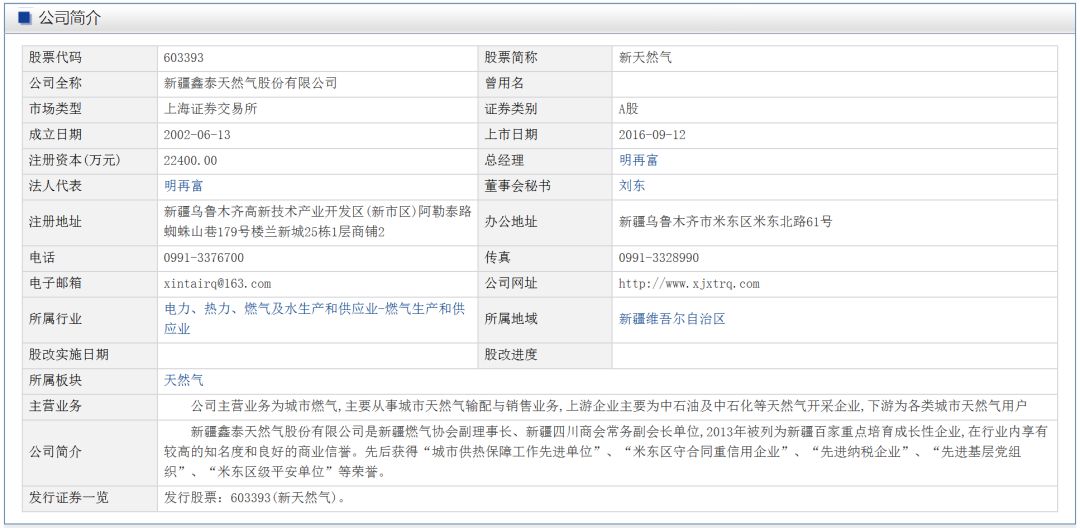
Task: Click the 公司简介 row label in table
Action: coord(90,453)
